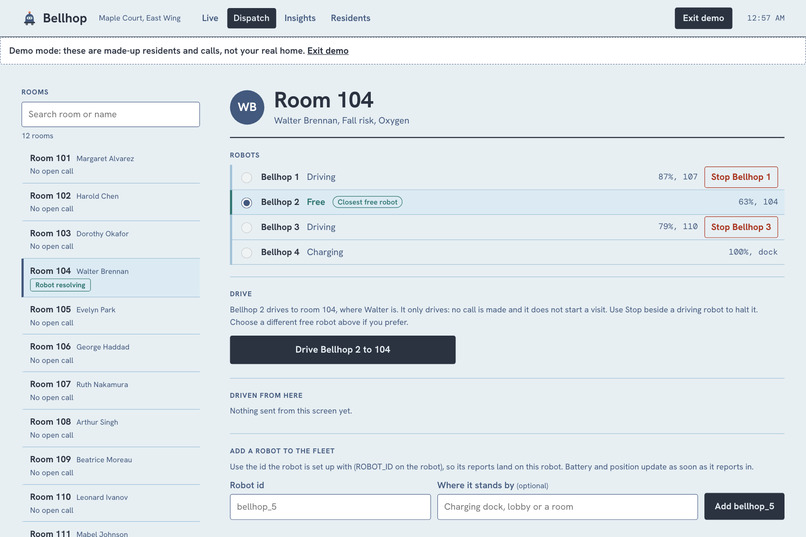Click the WB resident avatar circle

pos(247,107)
